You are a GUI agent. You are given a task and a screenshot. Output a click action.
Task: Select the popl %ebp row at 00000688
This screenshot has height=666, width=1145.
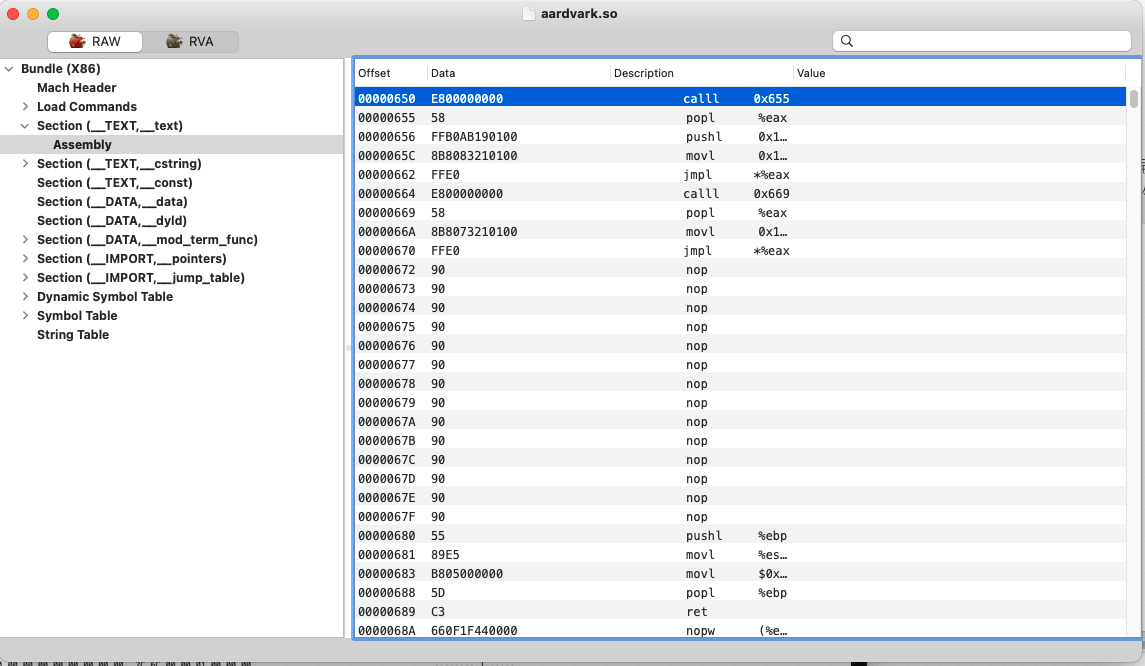click(x=740, y=592)
